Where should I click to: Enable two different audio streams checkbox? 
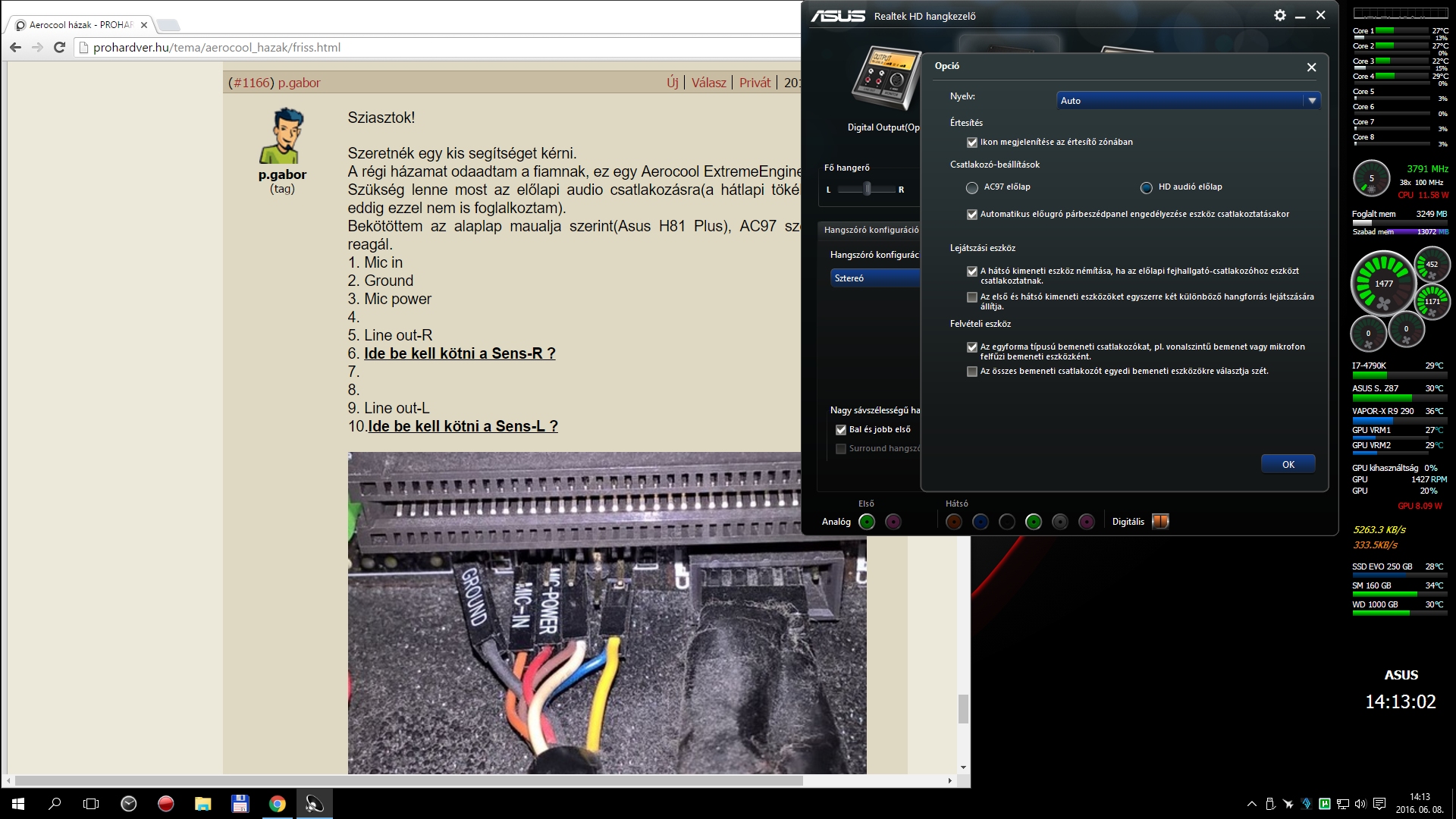(x=972, y=297)
